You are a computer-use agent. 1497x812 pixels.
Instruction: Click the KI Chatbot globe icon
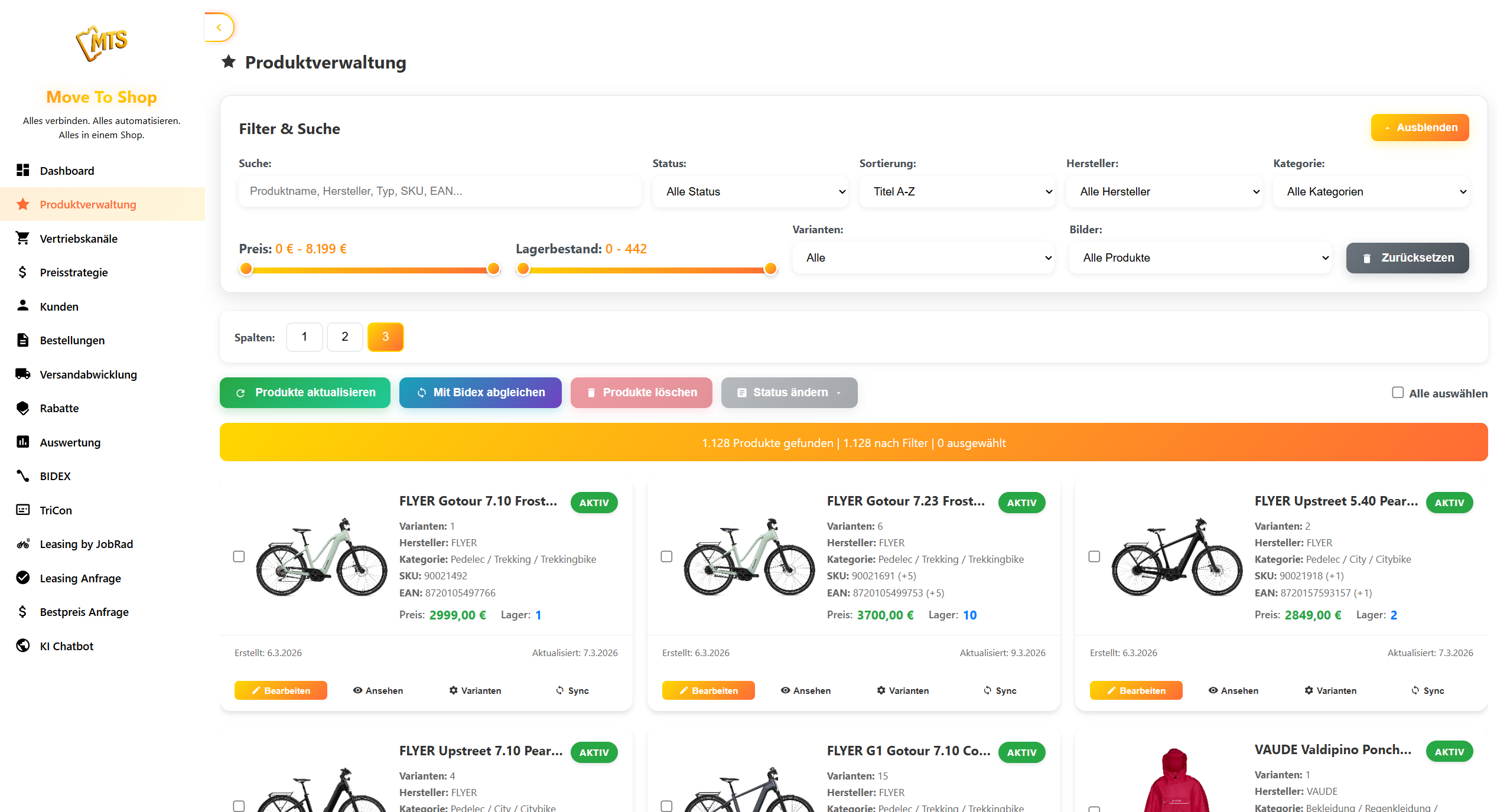click(x=22, y=645)
